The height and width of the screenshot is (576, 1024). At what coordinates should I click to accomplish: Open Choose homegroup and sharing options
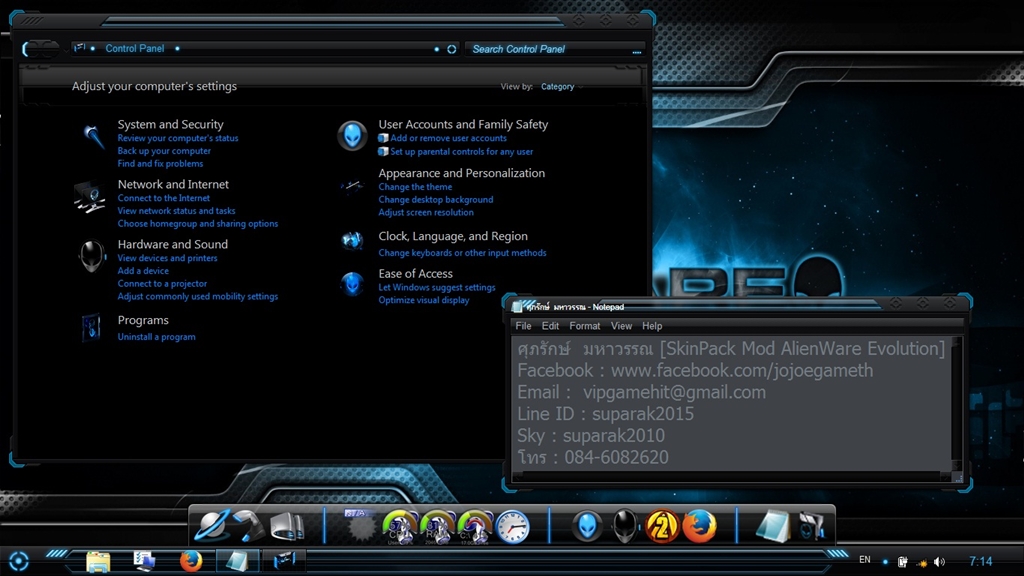[197, 223]
